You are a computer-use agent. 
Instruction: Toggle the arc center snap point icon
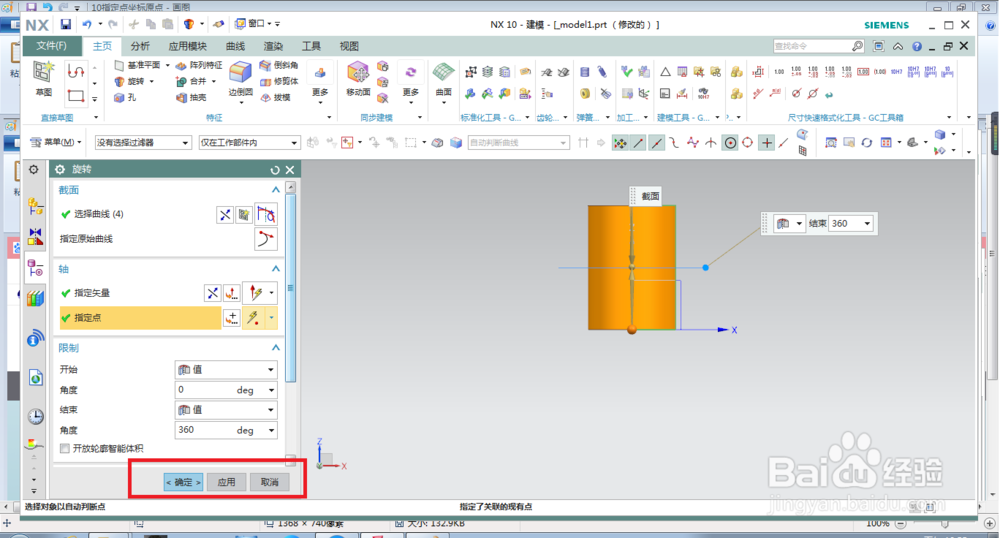(x=730, y=143)
